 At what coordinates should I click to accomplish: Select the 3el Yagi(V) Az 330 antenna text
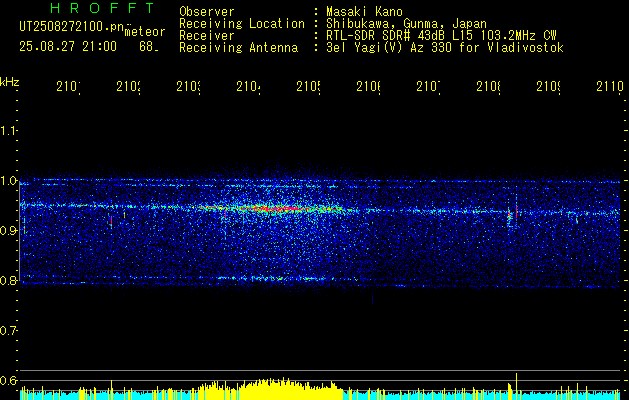[x=445, y=48]
